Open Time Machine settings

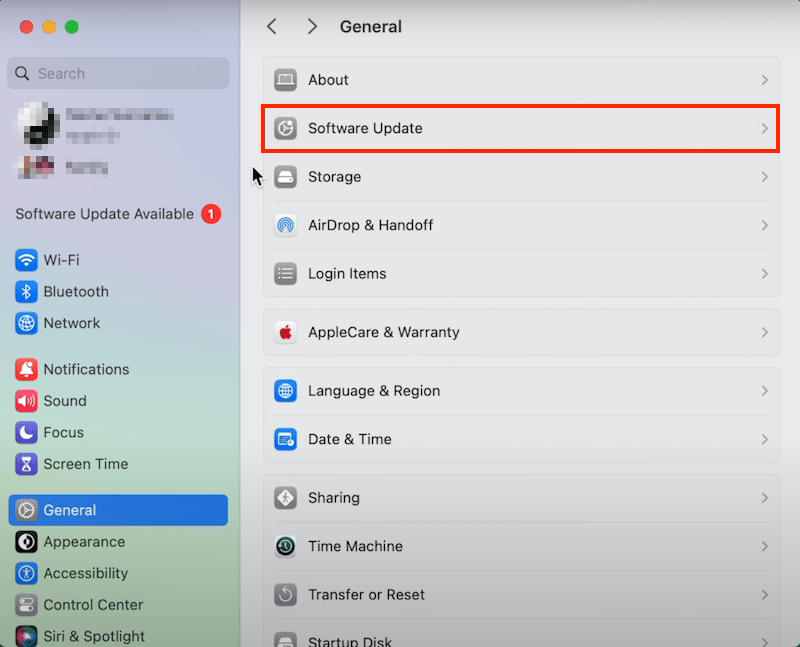pyautogui.click(x=520, y=546)
